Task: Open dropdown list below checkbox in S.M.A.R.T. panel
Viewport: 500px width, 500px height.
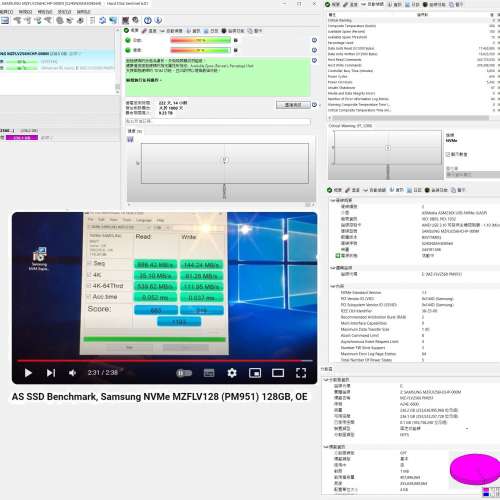Action: 473,174
